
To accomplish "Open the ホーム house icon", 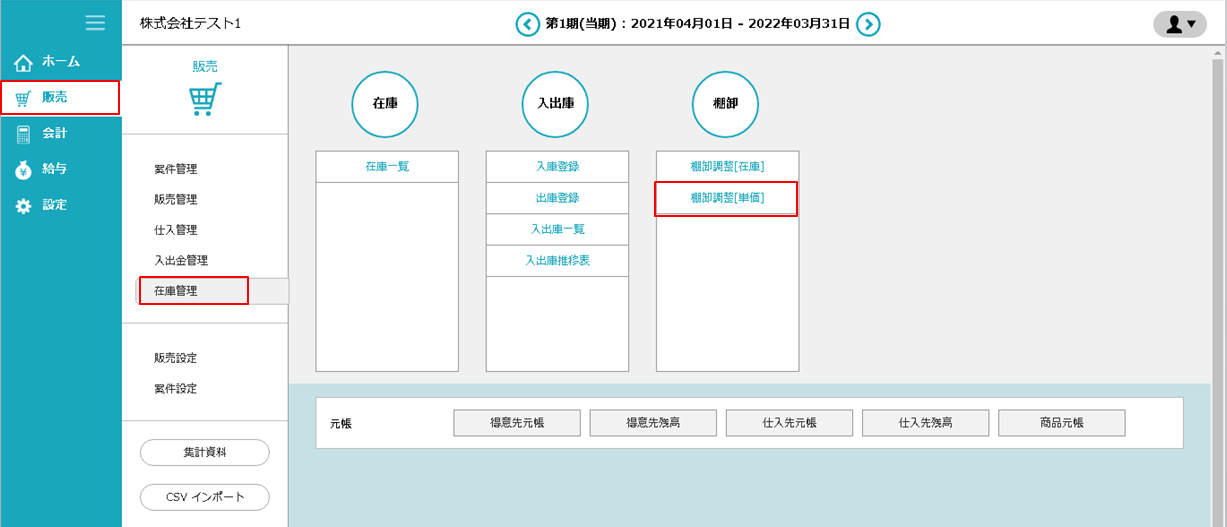I will point(24,62).
